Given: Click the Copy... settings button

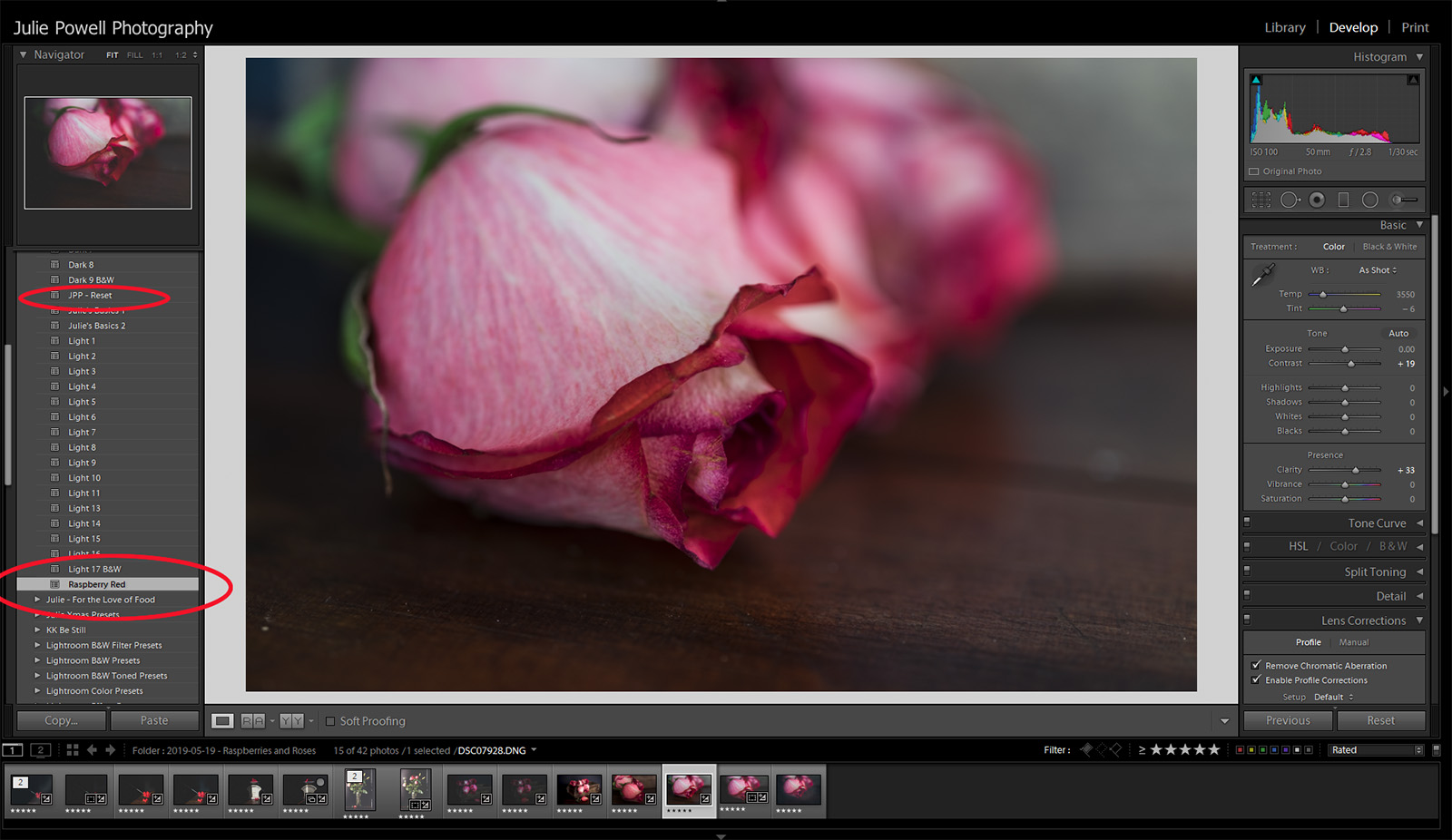Looking at the screenshot, I should (62, 720).
